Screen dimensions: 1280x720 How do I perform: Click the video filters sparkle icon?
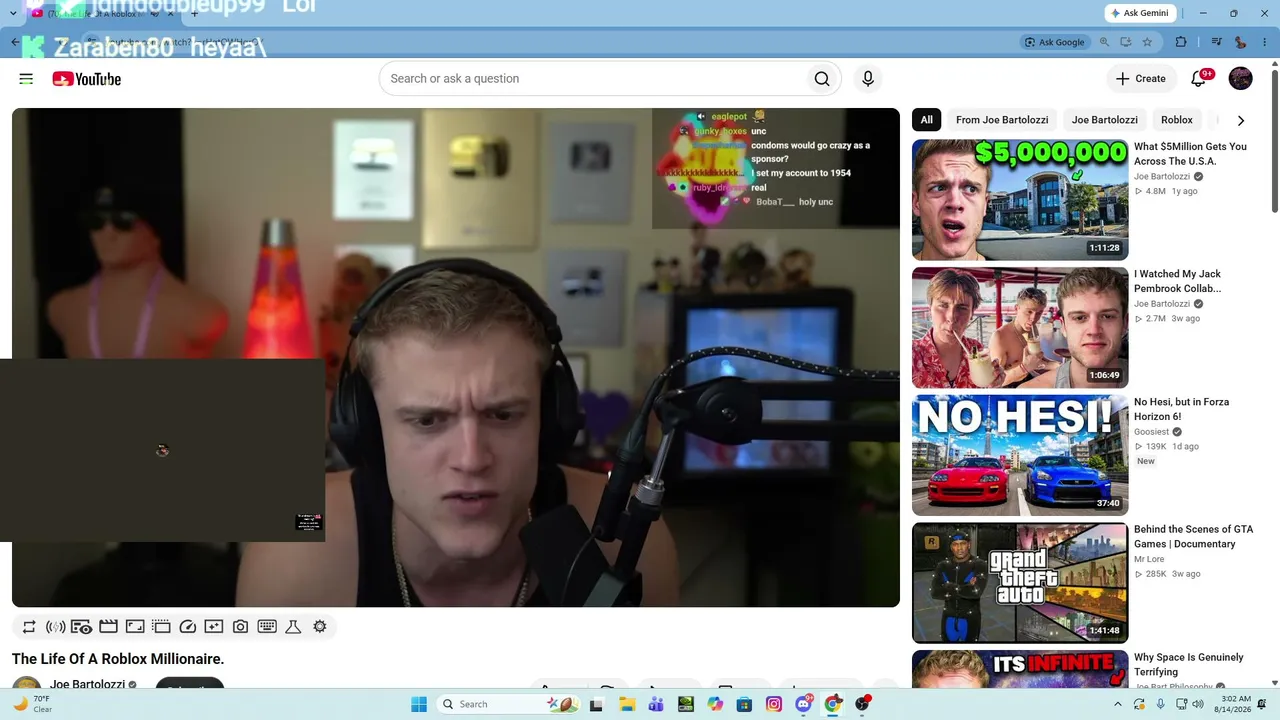tap(214, 627)
